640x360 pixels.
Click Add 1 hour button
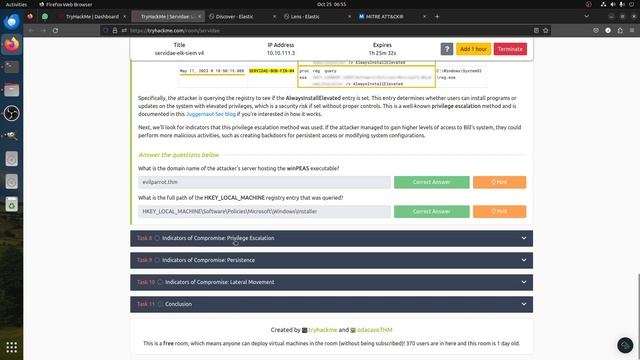point(473,49)
